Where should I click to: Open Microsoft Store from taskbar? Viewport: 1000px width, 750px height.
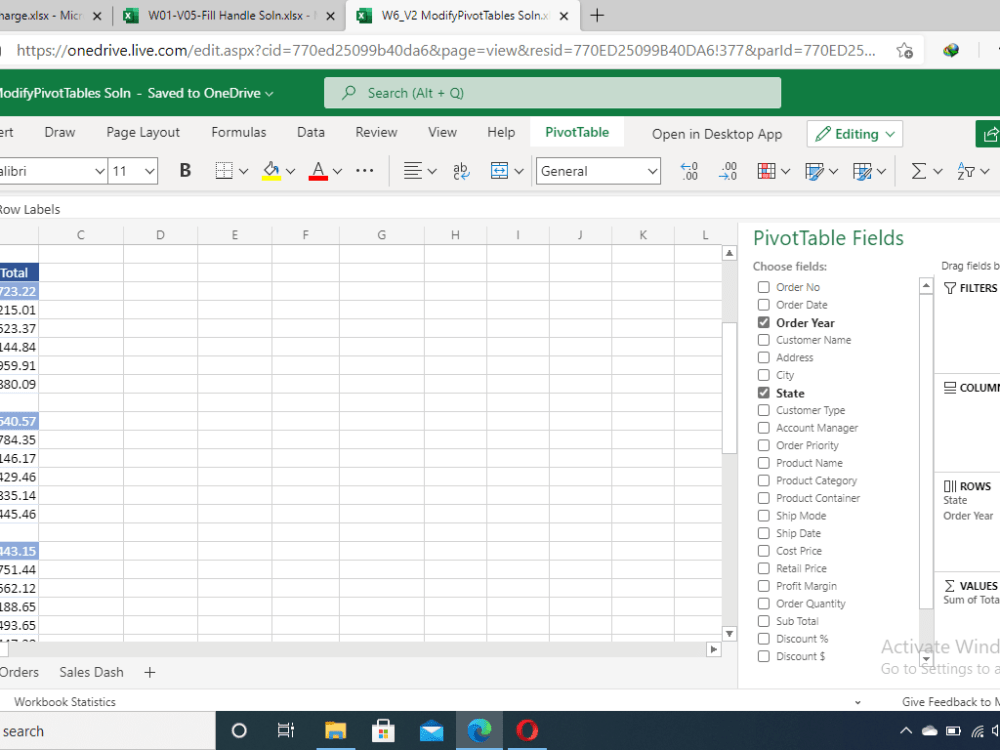[383, 730]
